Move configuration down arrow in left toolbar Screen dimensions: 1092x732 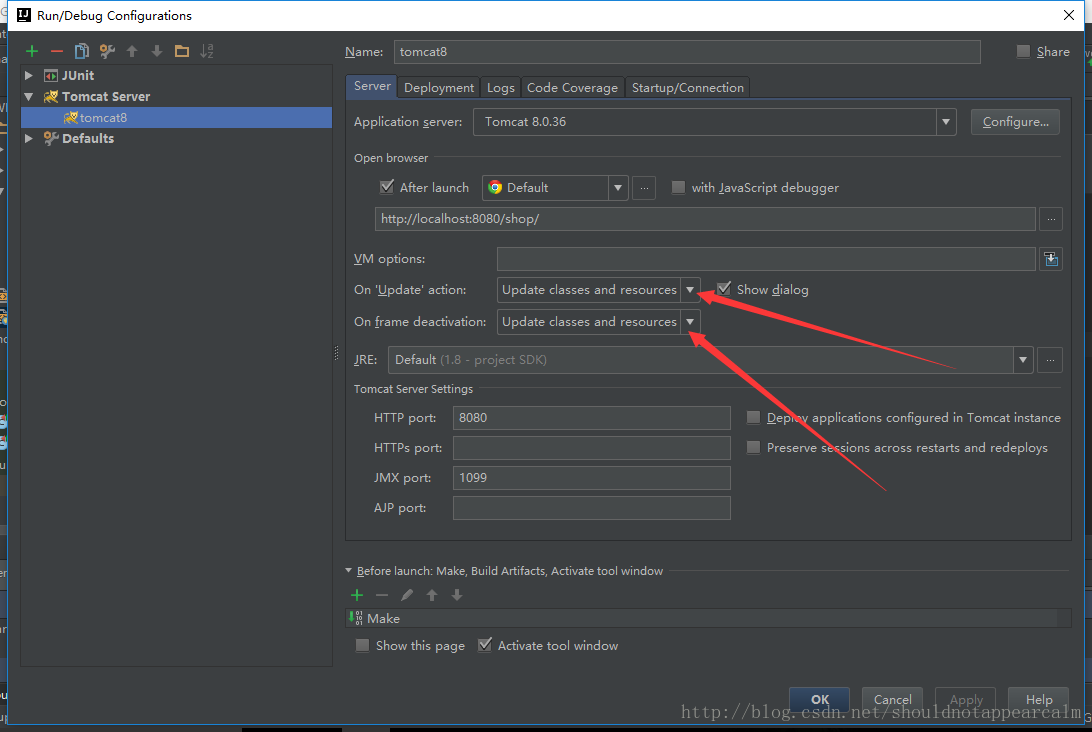(x=157, y=51)
